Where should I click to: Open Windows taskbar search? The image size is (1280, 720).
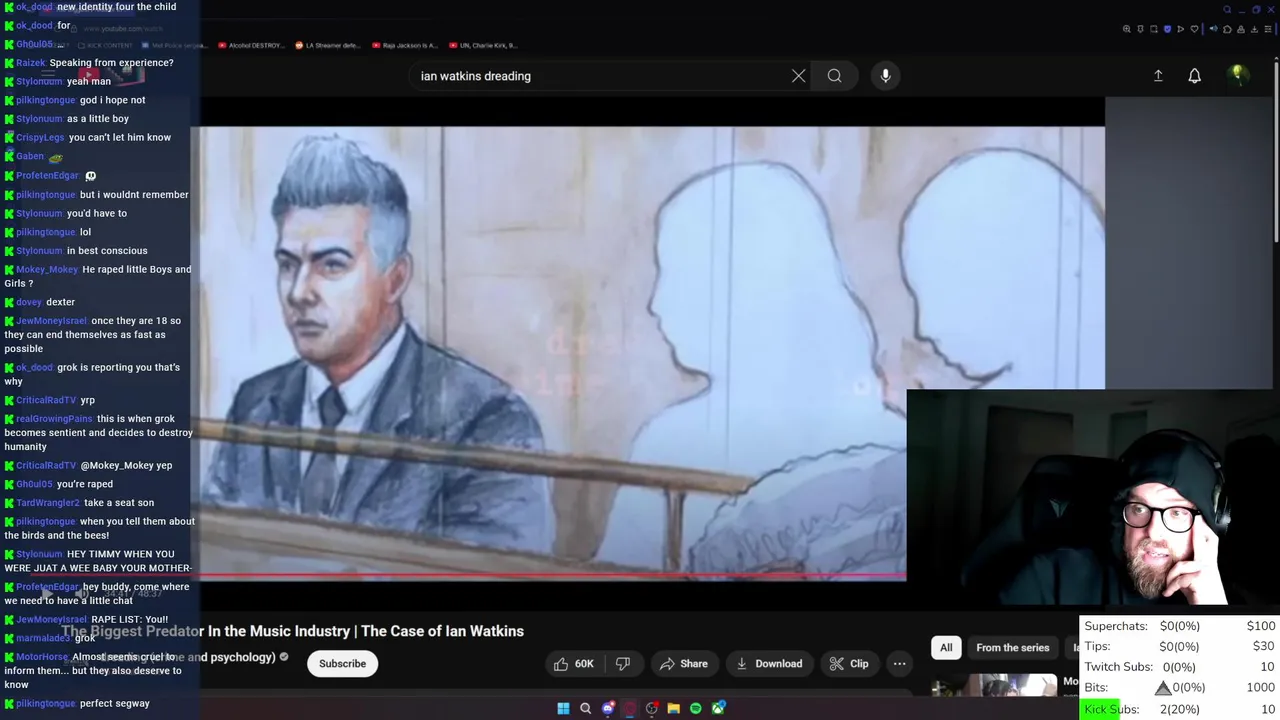click(585, 708)
